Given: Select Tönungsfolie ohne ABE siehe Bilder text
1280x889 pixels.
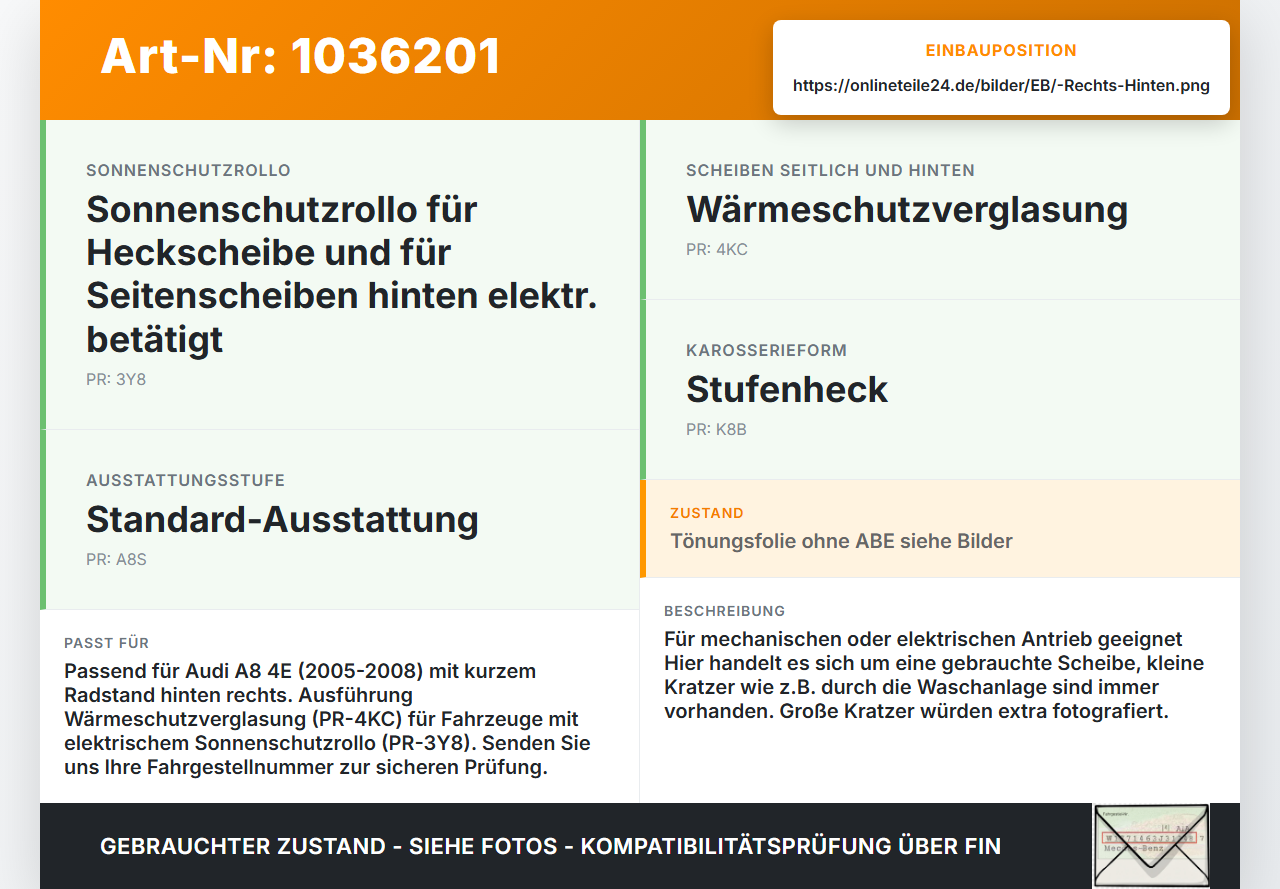Looking at the screenshot, I should [x=841, y=542].
